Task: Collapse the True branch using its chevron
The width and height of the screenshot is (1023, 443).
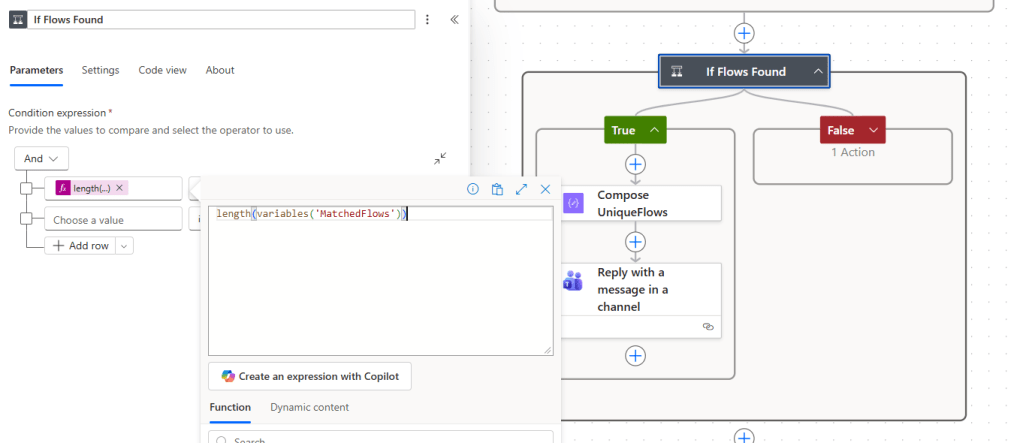Action: point(655,130)
